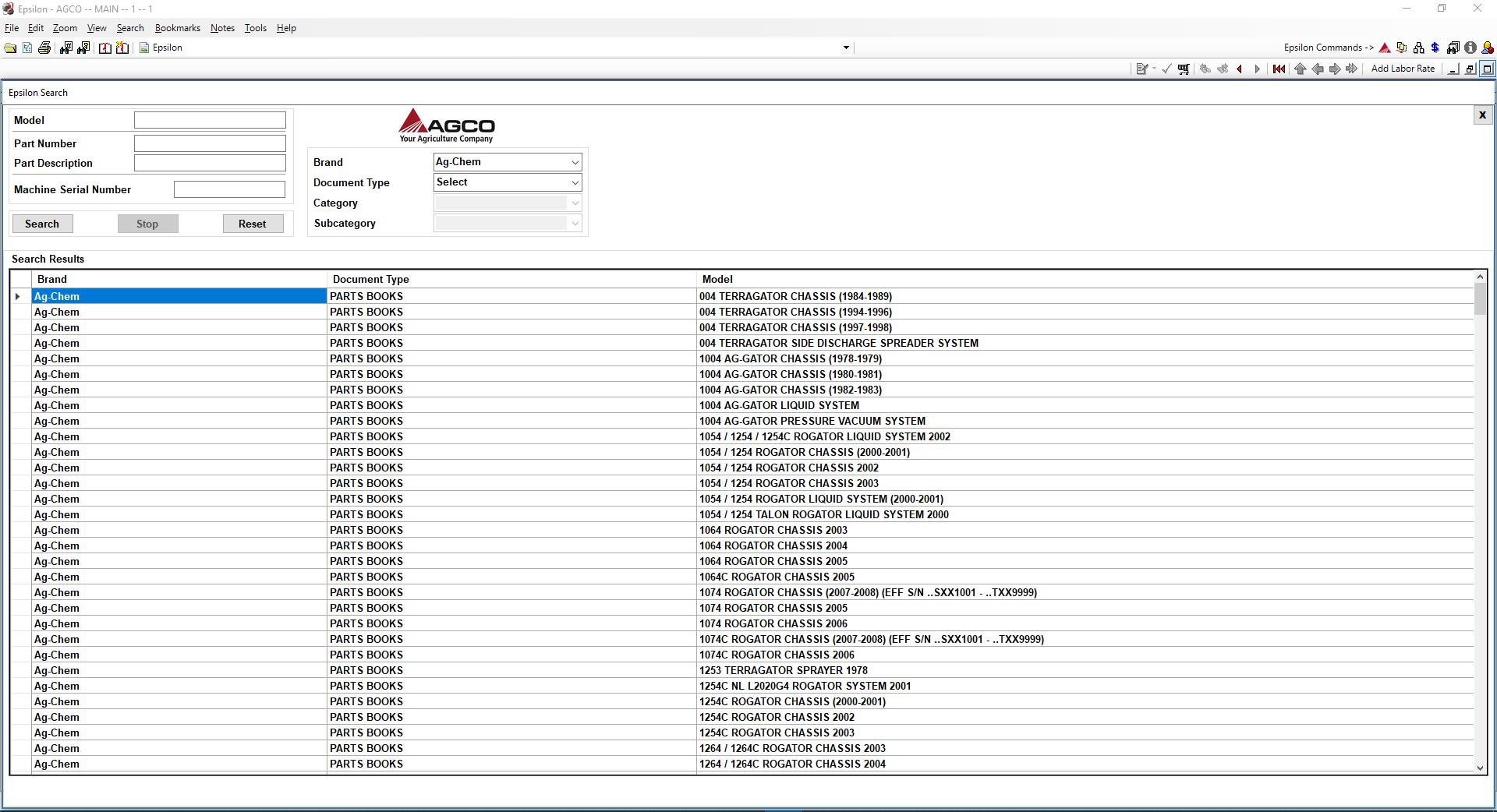
Task: Click the user with shapes icon
Action: click(1487, 48)
